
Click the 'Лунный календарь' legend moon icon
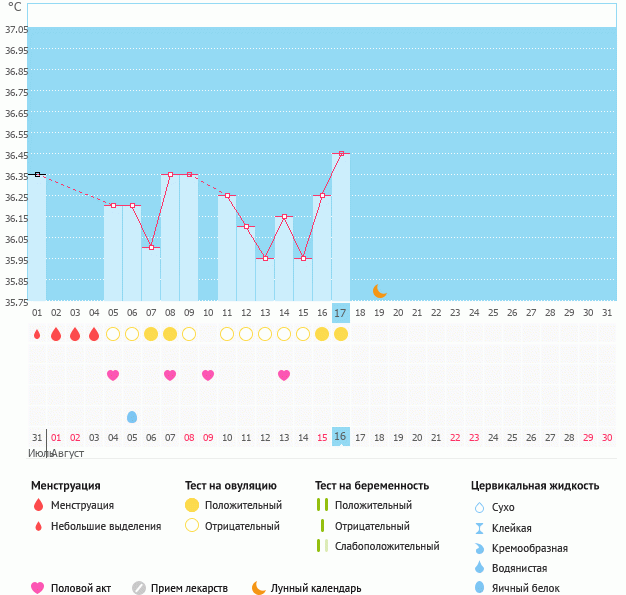[x=259, y=588]
